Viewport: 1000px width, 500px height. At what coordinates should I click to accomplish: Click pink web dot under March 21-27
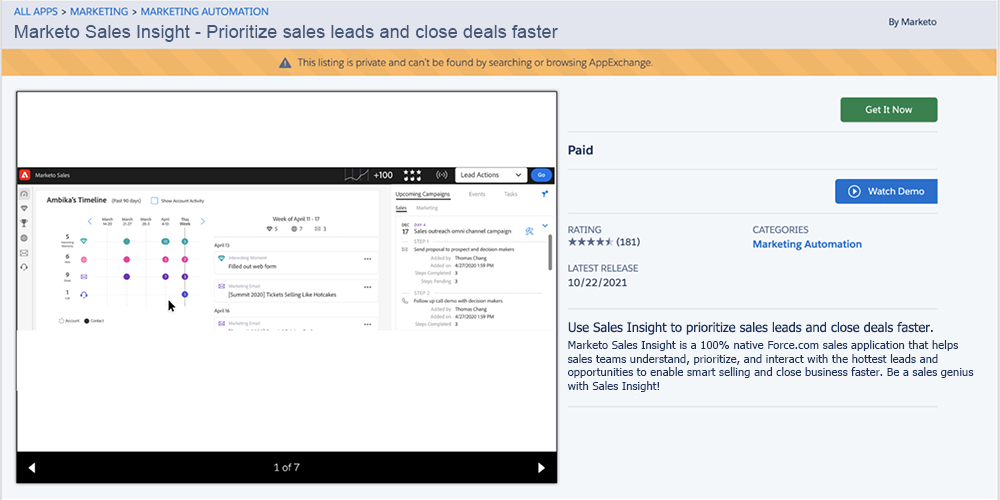tap(126, 260)
